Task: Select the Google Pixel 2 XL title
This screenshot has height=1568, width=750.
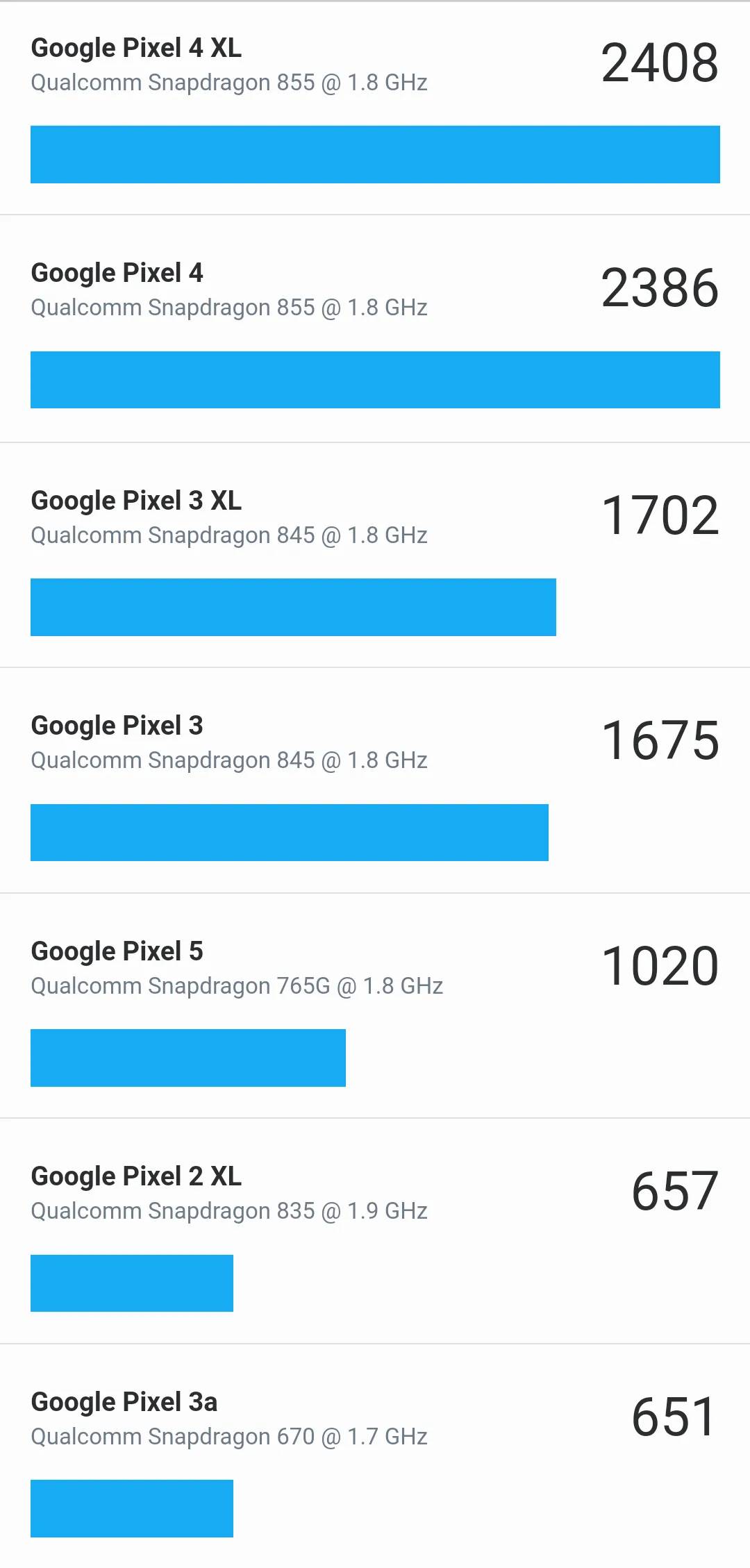Action: click(136, 1176)
